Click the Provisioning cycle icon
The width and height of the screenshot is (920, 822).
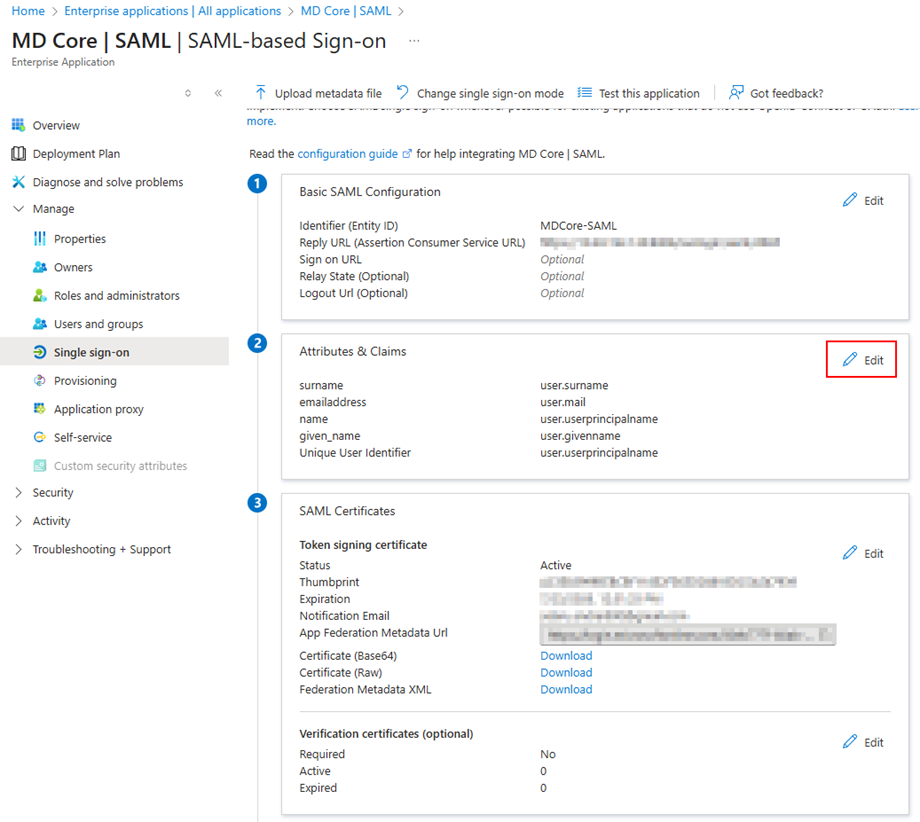pyautogui.click(x=39, y=380)
